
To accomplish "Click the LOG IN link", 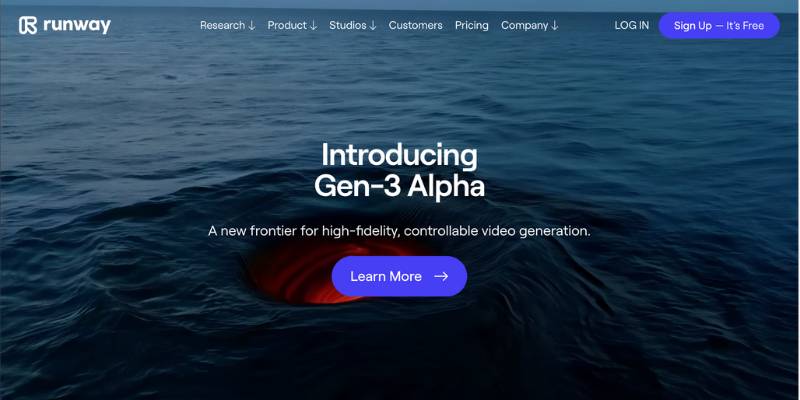I will [x=632, y=26].
